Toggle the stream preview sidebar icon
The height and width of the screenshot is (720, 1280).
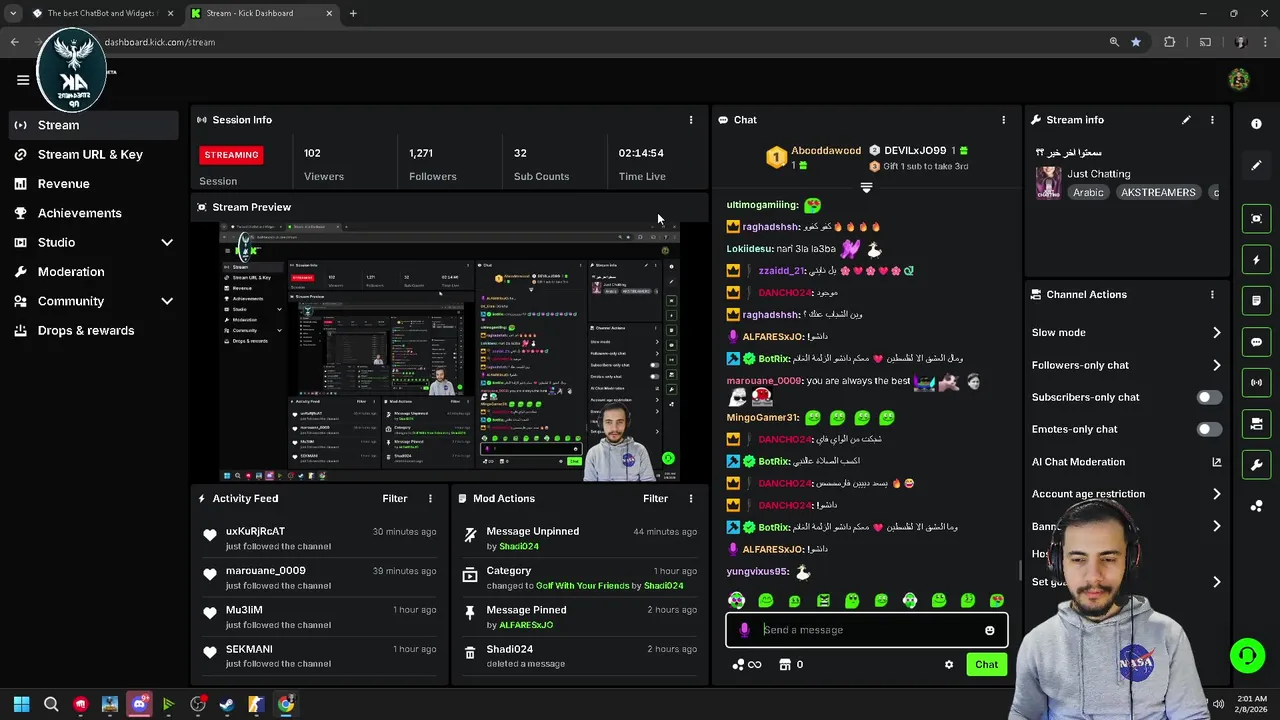point(1256,218)
